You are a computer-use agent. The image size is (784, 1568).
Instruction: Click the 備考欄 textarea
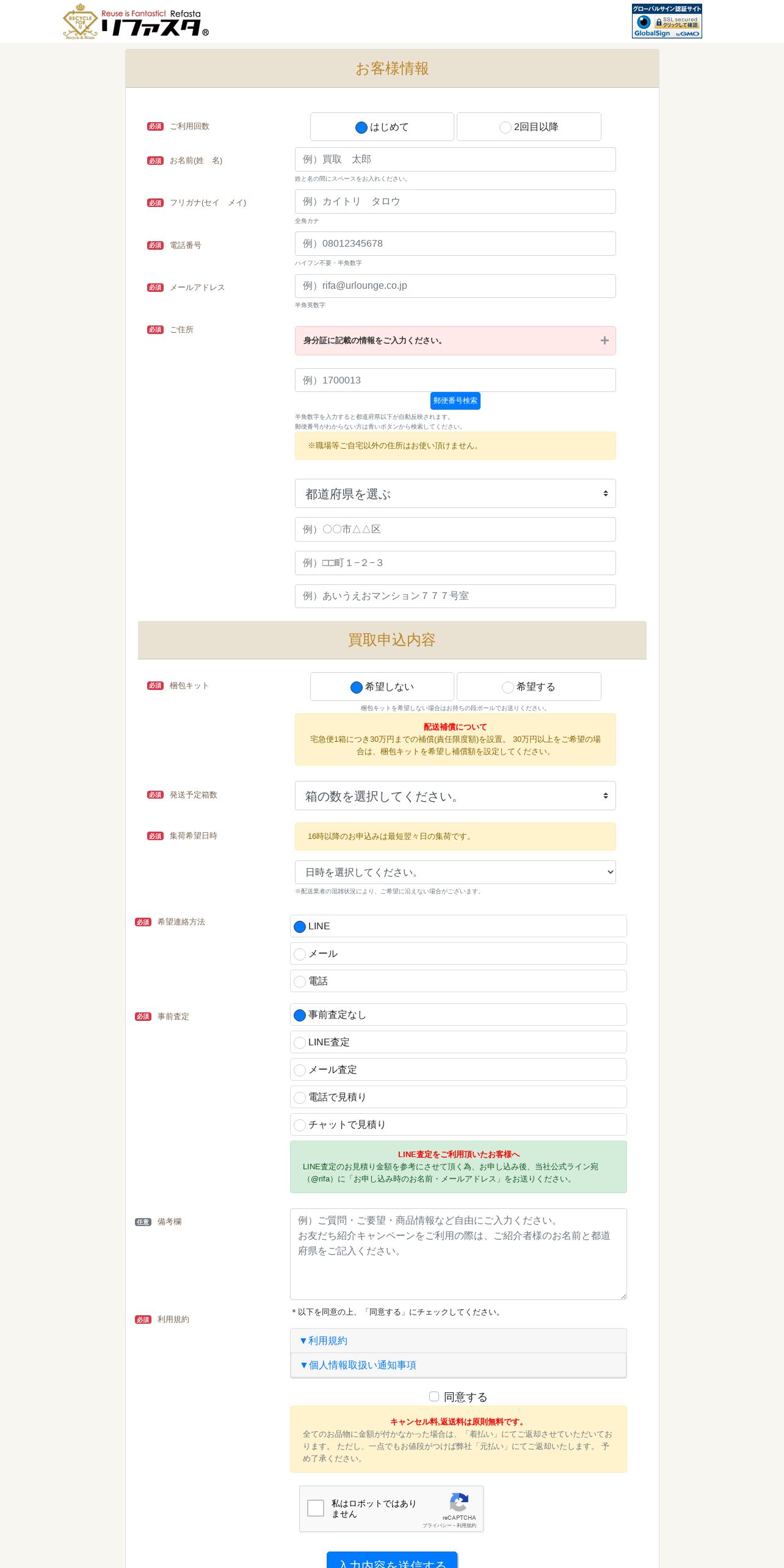coord(459,1254)
